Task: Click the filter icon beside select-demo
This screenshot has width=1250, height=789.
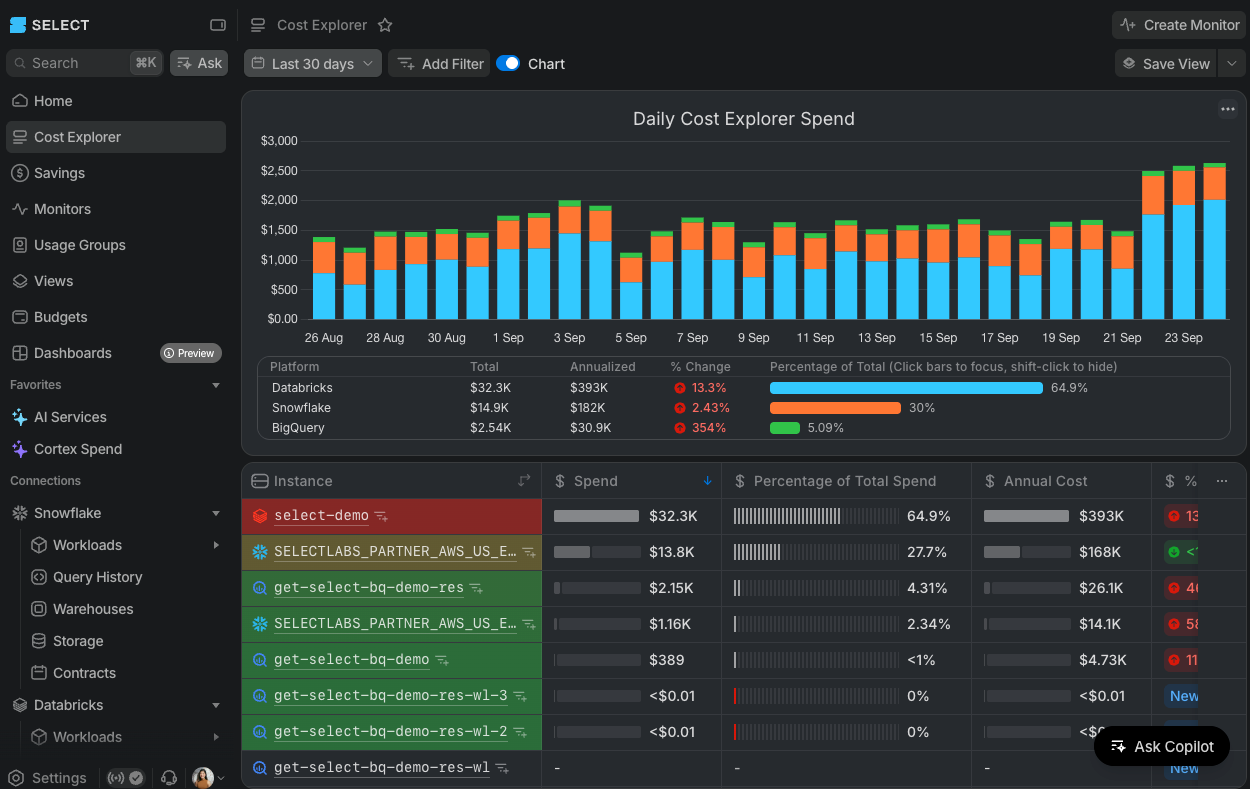Action: [381, 517]
